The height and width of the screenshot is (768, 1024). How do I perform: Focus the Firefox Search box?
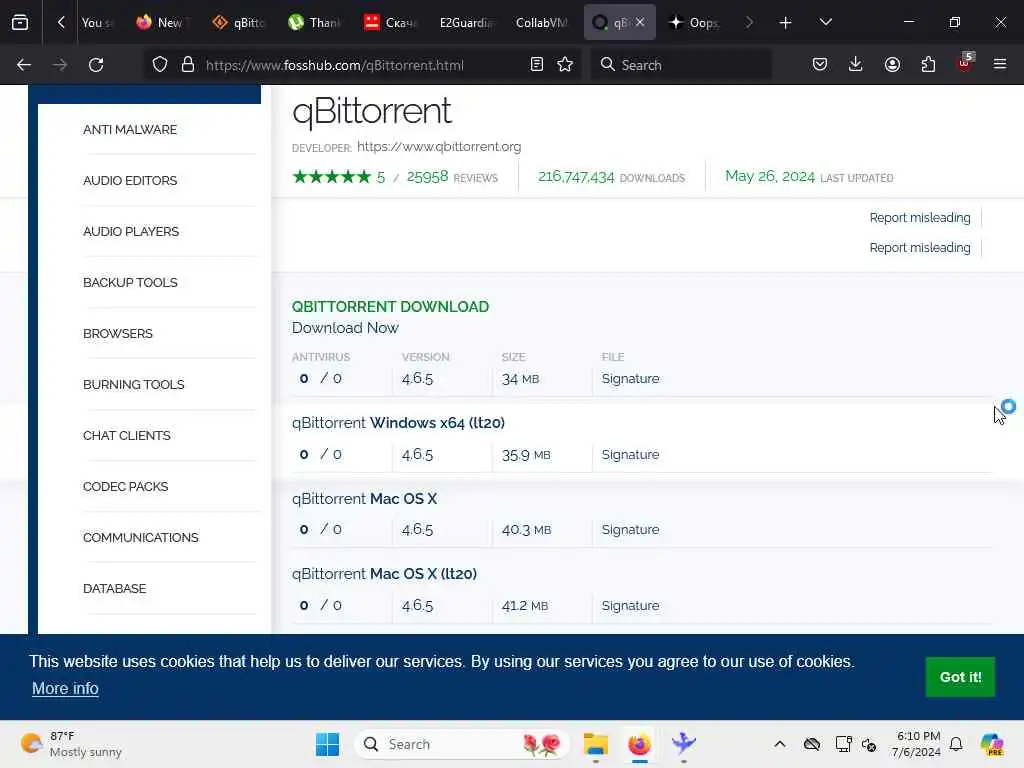click(682, 65)
